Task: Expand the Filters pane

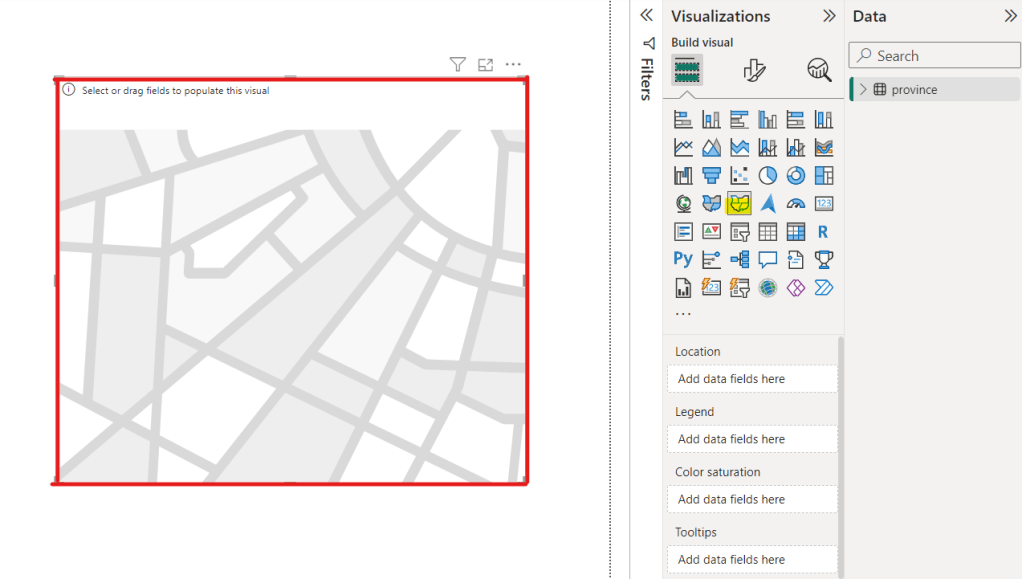Action: pos(646,16)
